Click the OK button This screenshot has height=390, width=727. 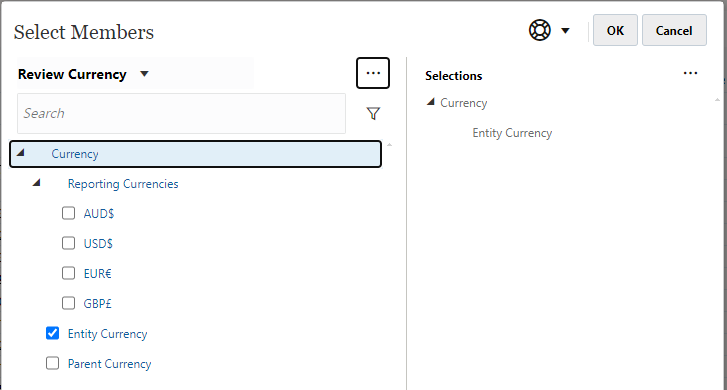click(615, 31)
